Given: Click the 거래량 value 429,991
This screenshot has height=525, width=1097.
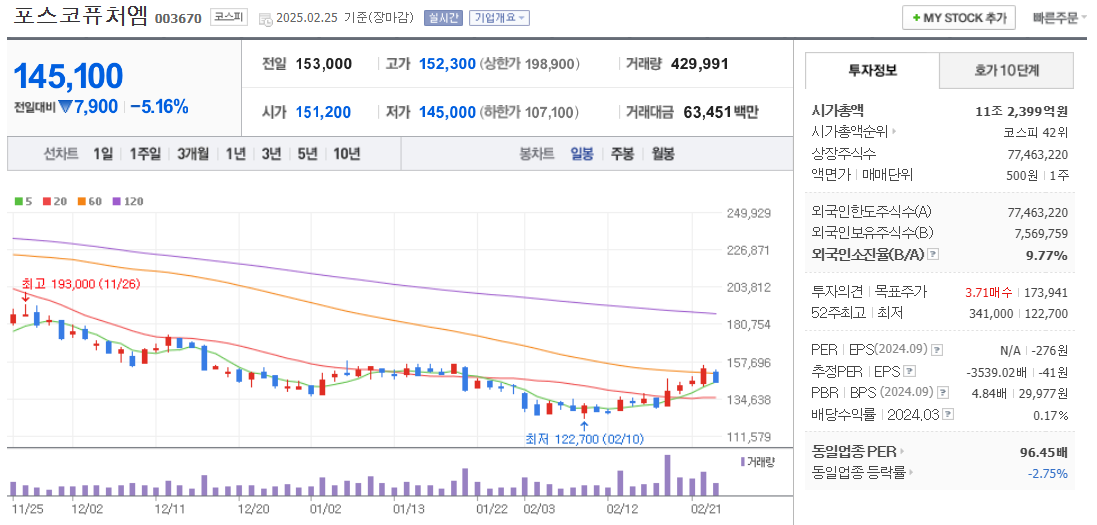Looking at the screenshot, I should (x=700, y=64).
